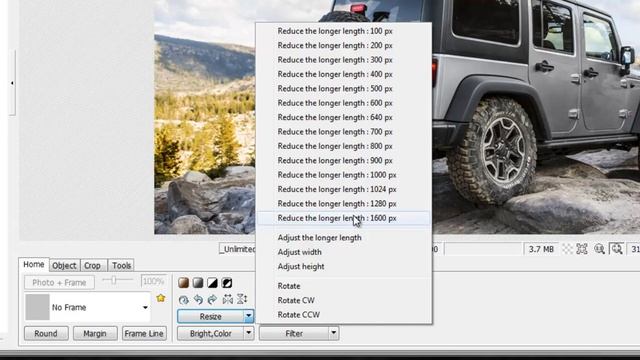Click the 3.7 MB file size status
The width and height of the screenshot is (640, 360).
(x=541, y=249)
